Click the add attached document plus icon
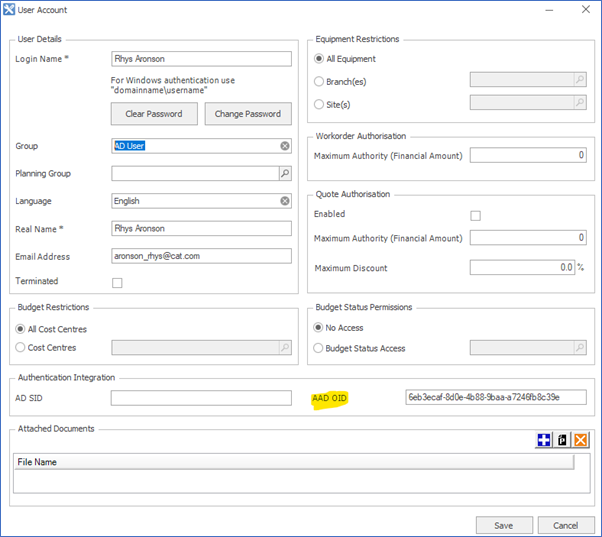The width and height of the screenshot is (602, 537). click(544, 440)
